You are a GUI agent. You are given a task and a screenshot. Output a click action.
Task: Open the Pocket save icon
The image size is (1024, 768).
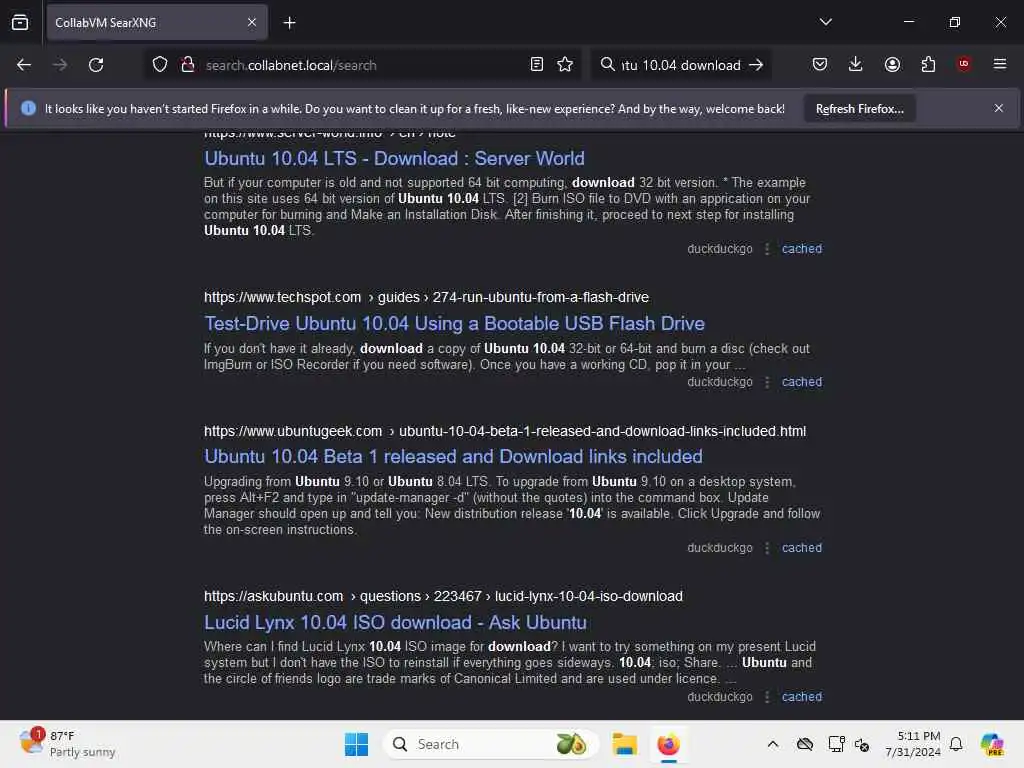pyautogui.click(x=820, y=64)
